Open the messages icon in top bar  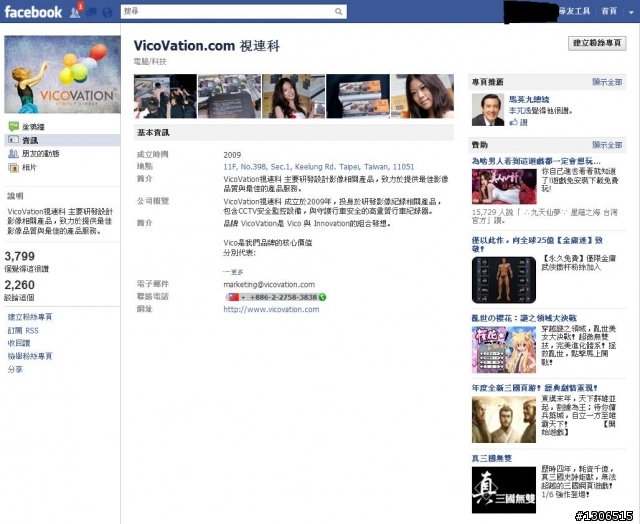92,12
